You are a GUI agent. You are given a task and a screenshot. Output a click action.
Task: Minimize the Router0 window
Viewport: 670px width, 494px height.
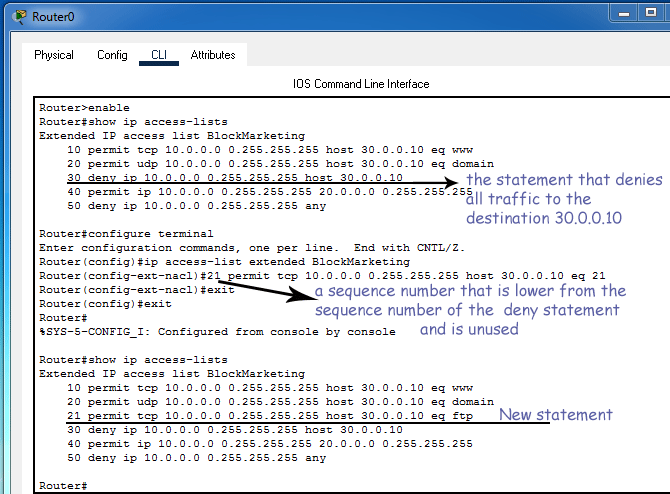coord(624,14)
